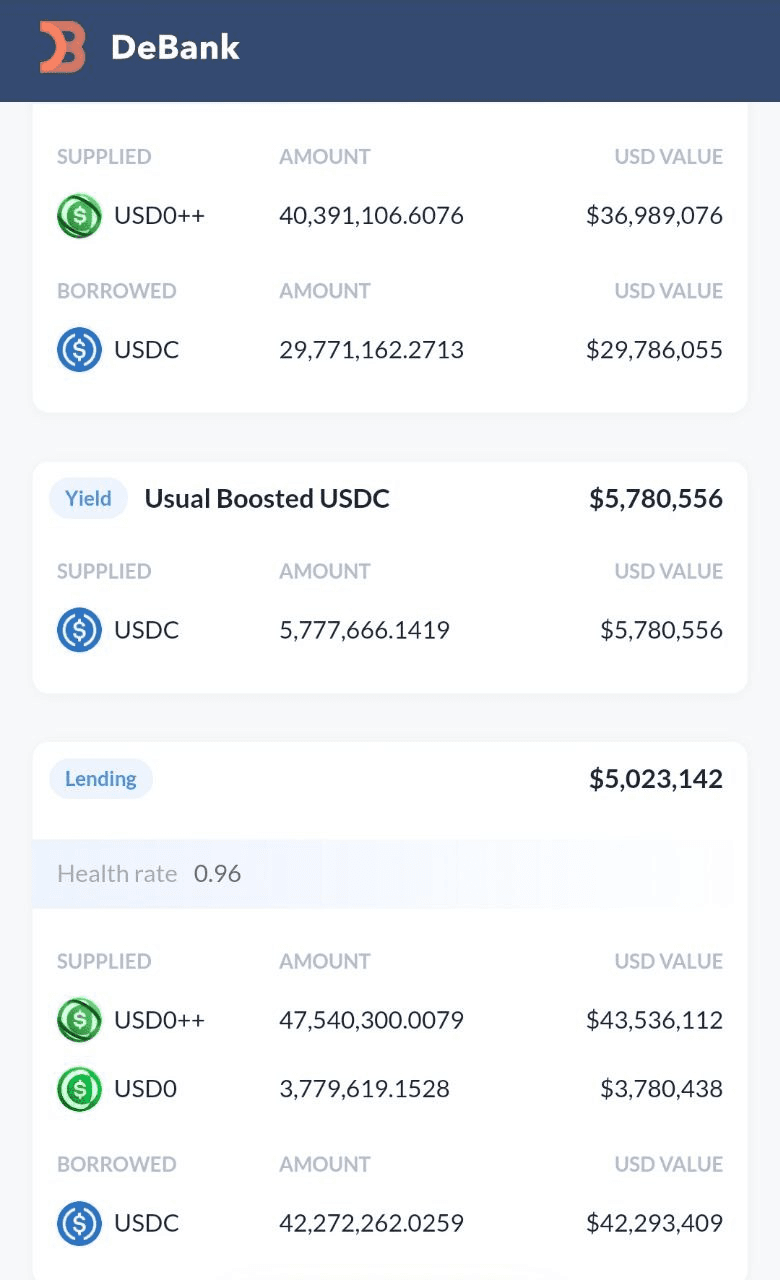Click the 5,777,666.1419 supplied amount
This screenshot has width=780, height=1280.
point(364,629)
